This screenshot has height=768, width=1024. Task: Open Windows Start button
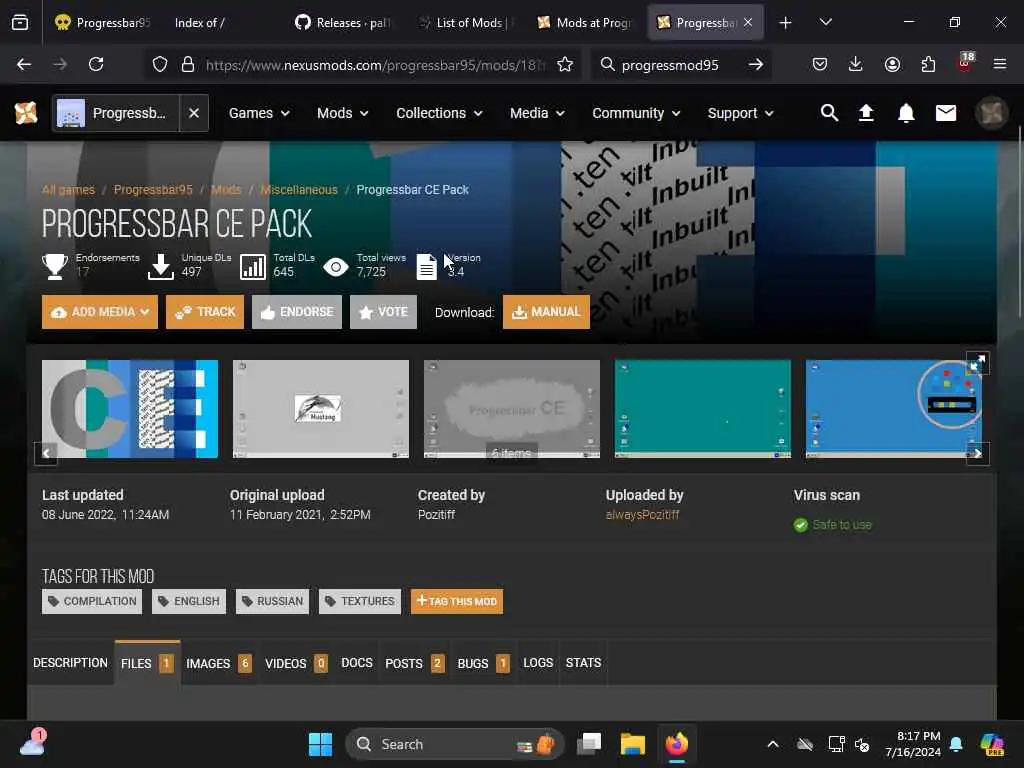click(320, 744)
